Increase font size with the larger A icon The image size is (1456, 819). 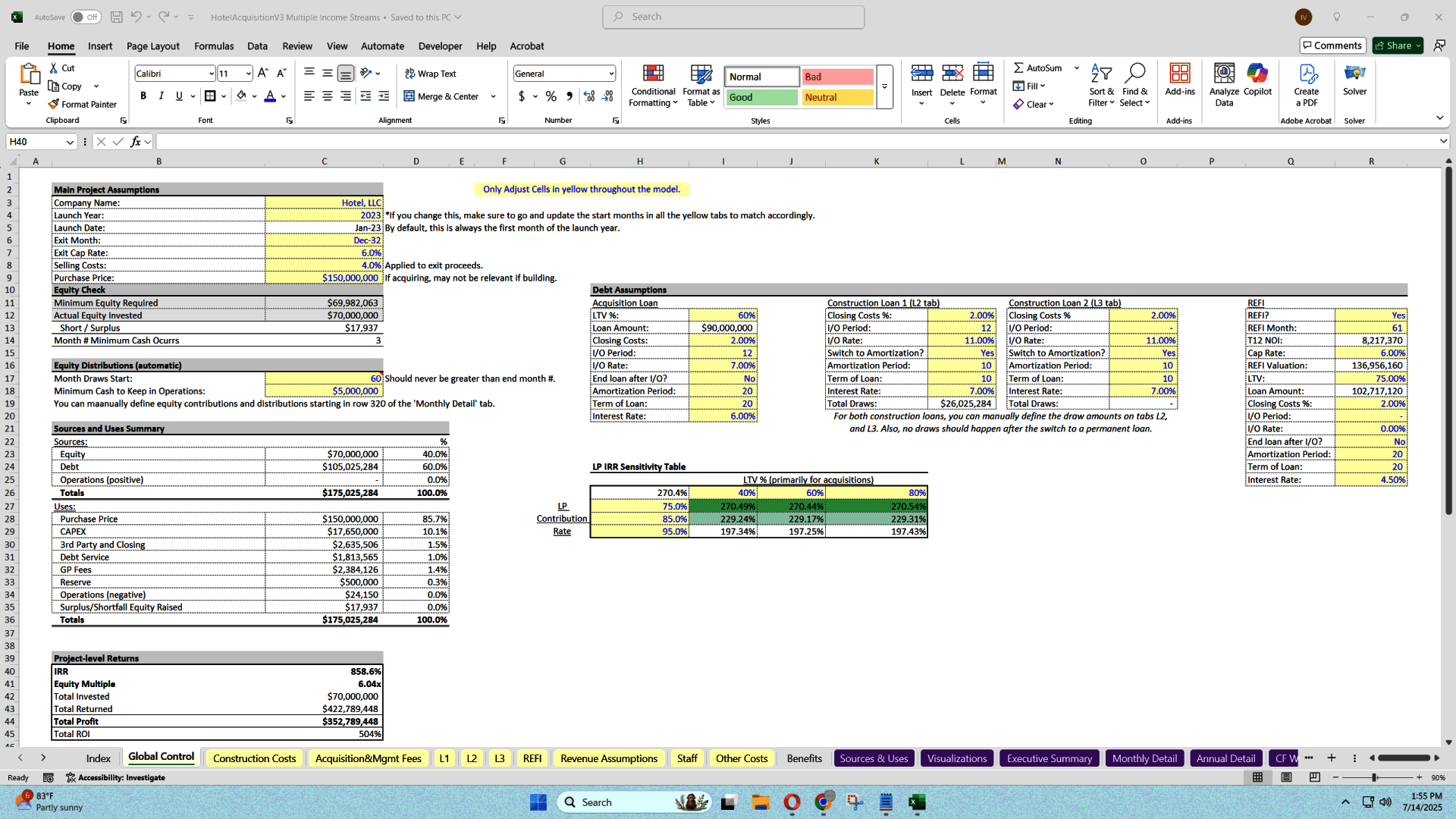[262, 73]
